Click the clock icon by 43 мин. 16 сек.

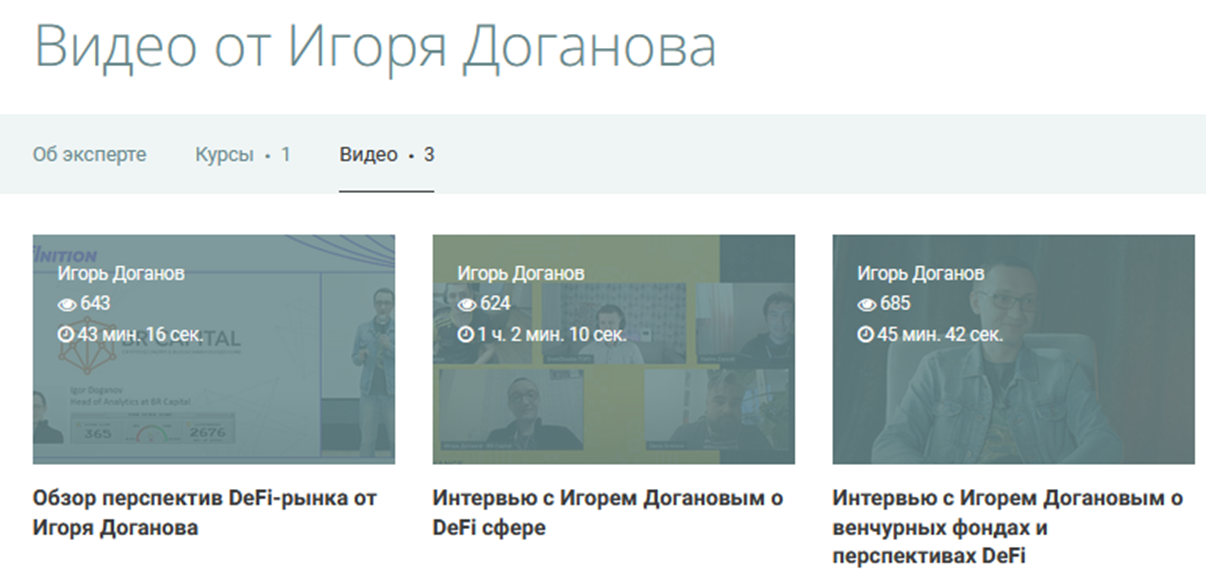(66, 334)
